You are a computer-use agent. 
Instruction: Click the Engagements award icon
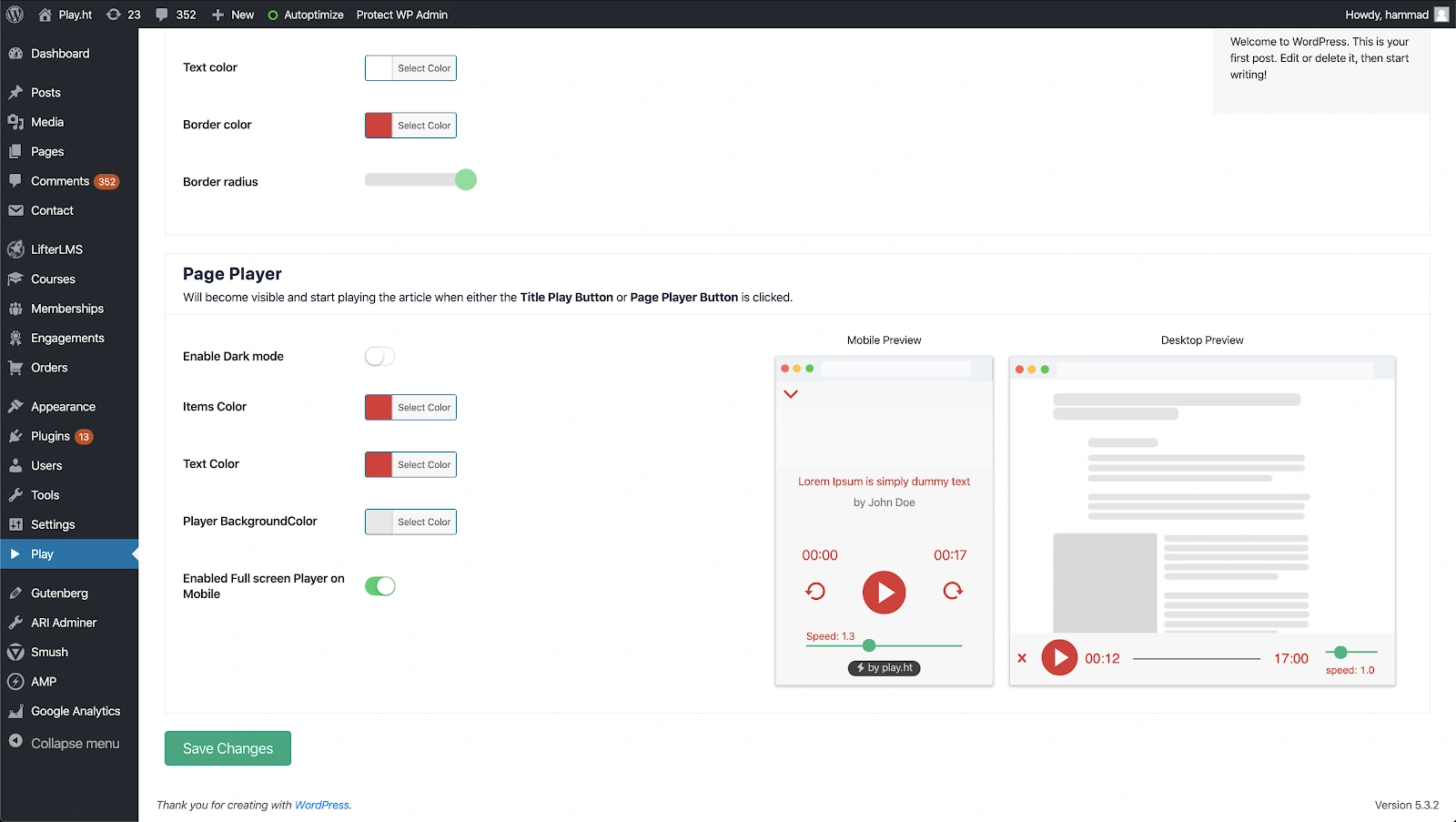[15, 339]
